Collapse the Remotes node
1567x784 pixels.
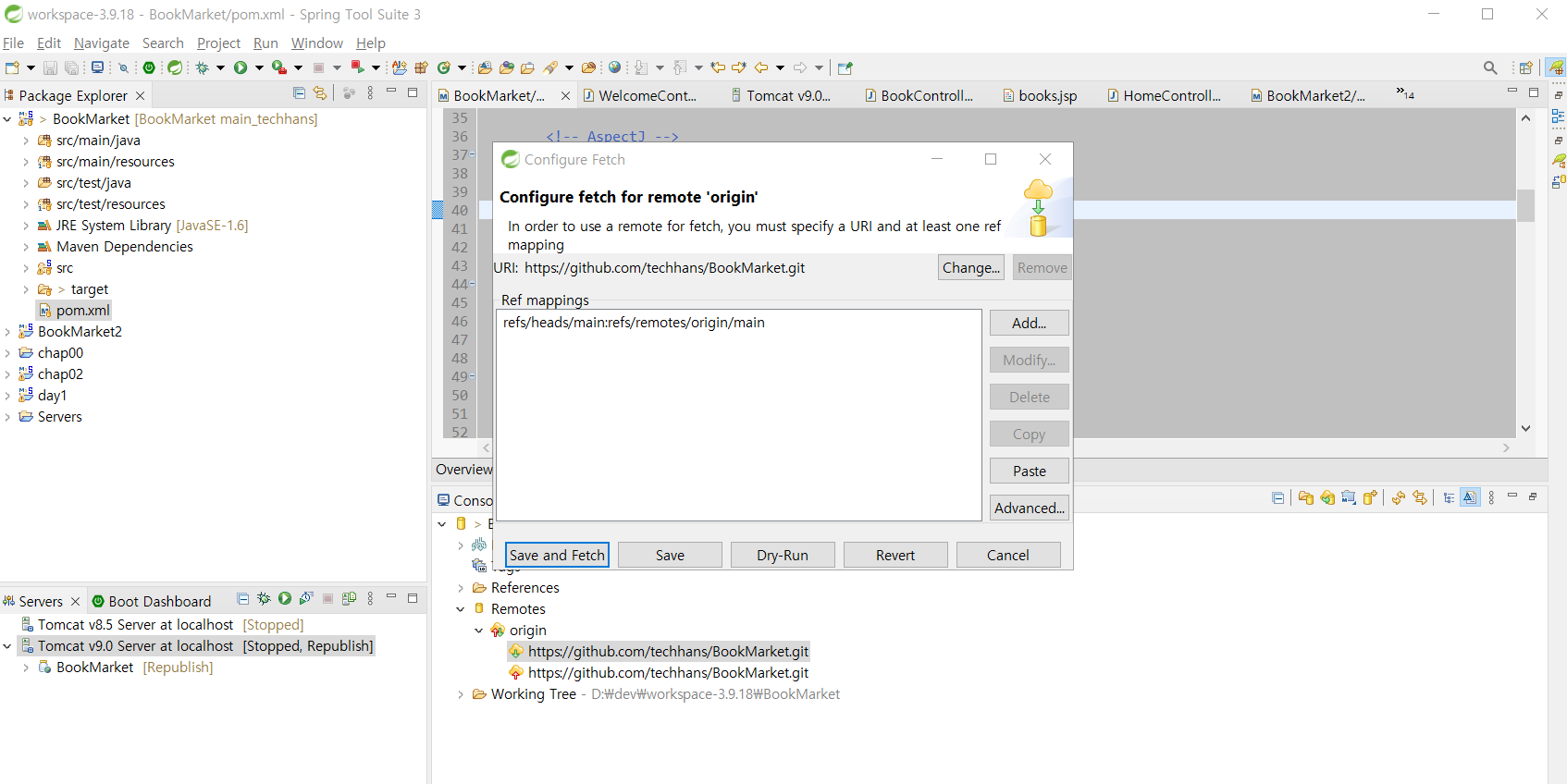point(461,609)
